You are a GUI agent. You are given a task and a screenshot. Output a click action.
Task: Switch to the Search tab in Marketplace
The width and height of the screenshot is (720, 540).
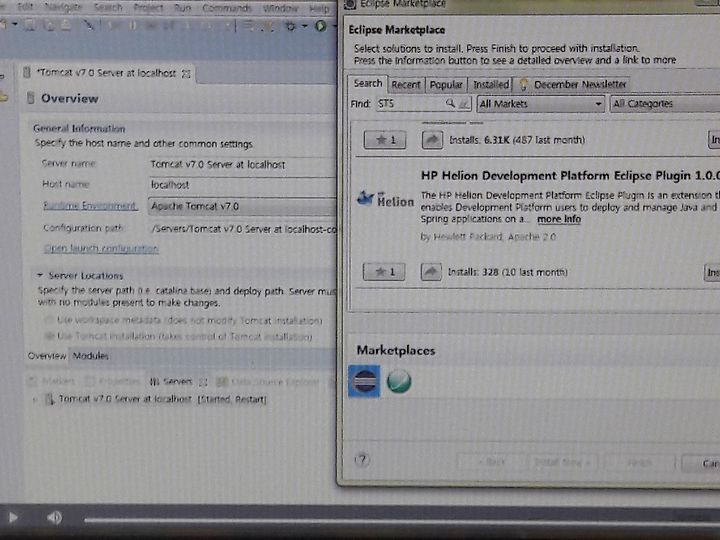tap(367, 84)
